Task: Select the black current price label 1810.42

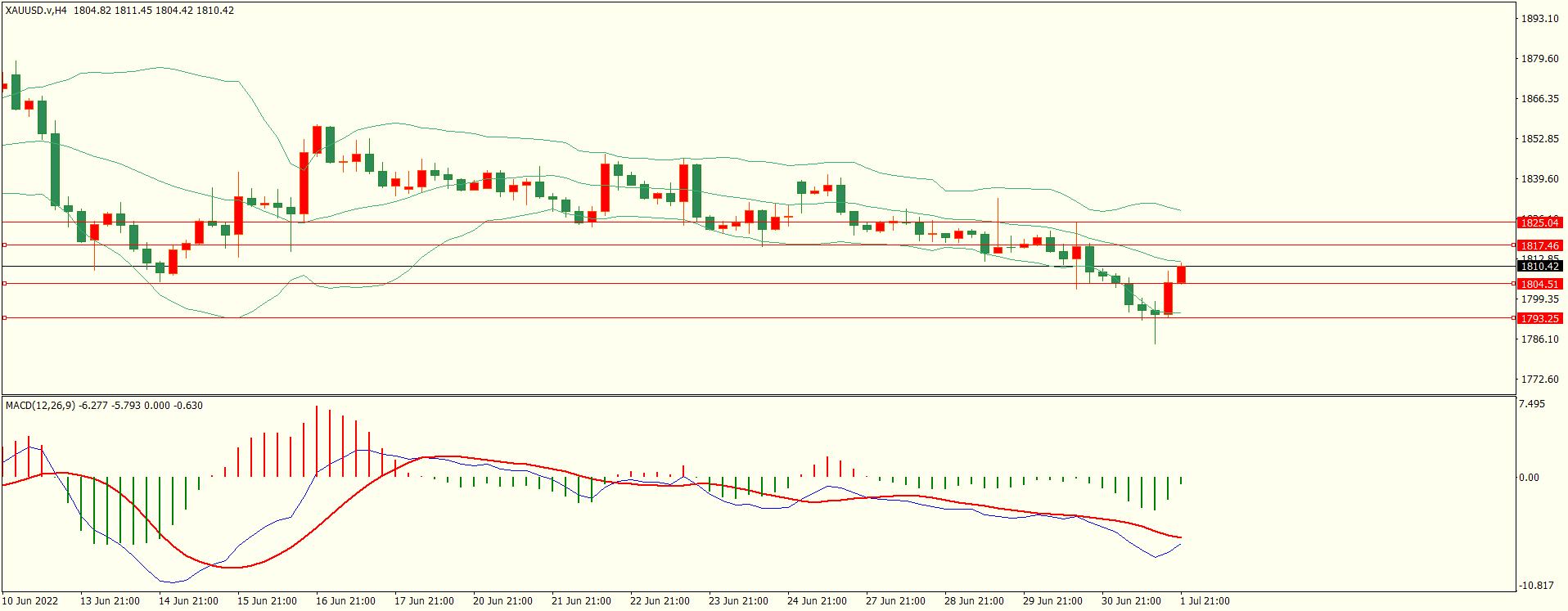Action: point(1539,266)
